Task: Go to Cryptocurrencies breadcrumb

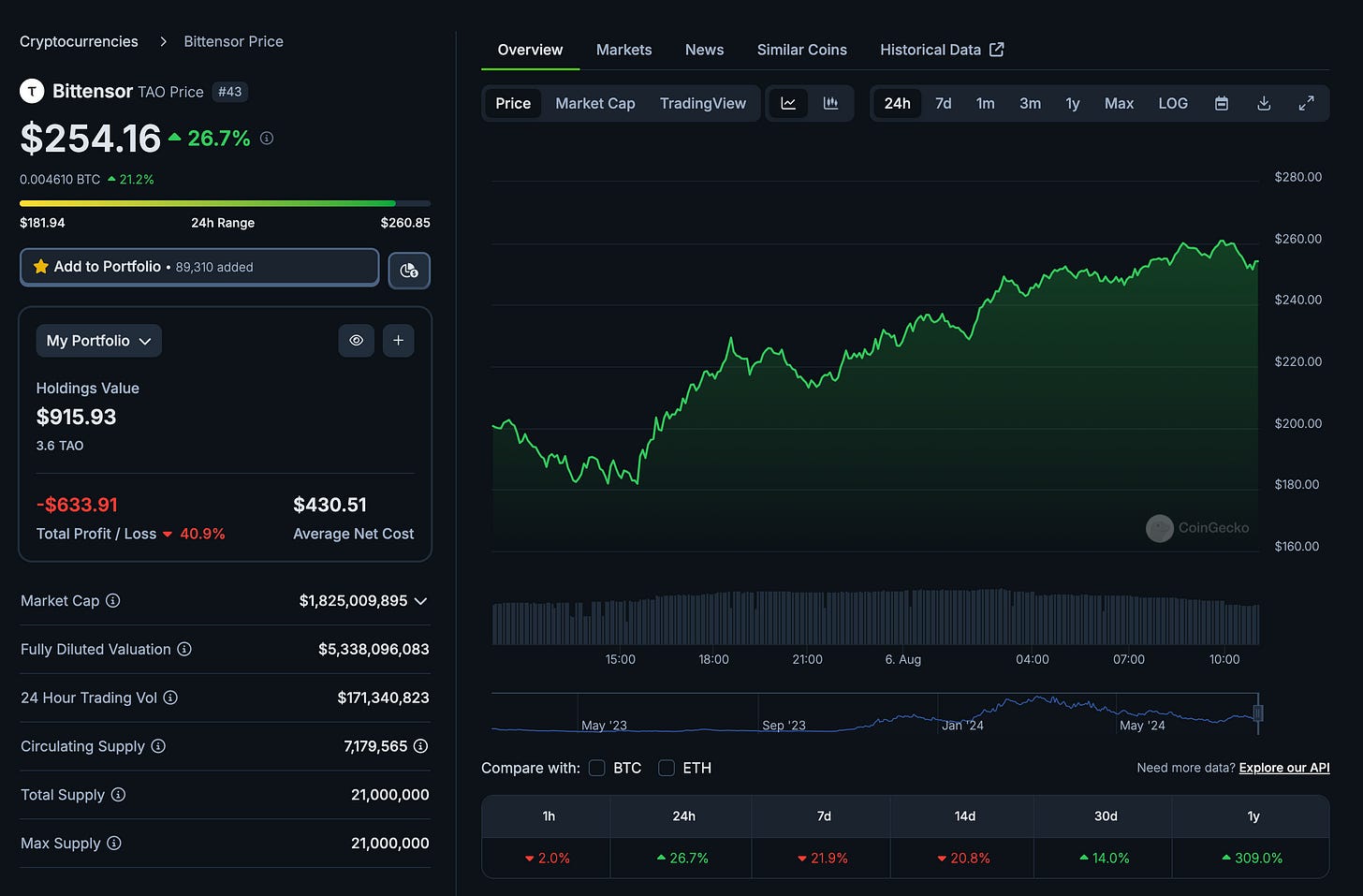Action: tap(79, 41)
